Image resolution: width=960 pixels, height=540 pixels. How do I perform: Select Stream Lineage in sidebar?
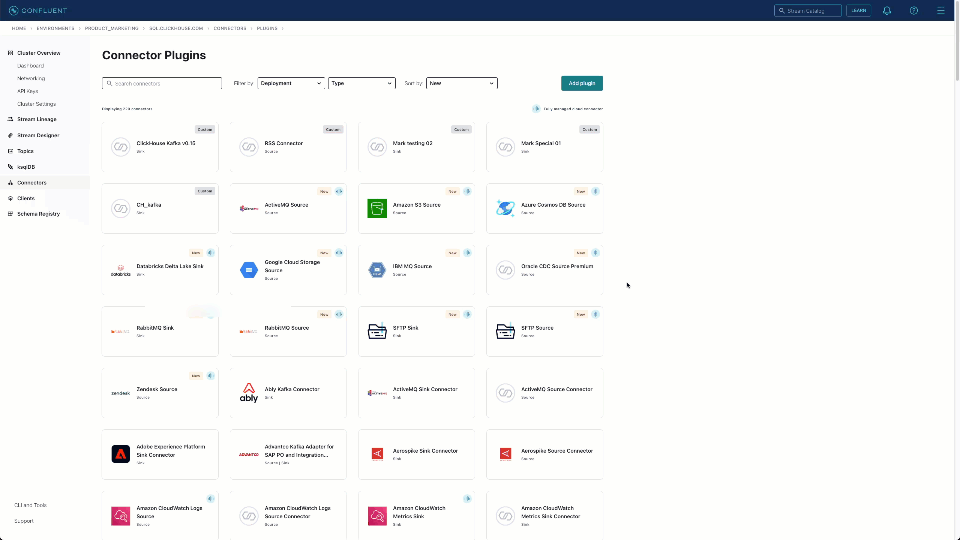tap(36, 119)
